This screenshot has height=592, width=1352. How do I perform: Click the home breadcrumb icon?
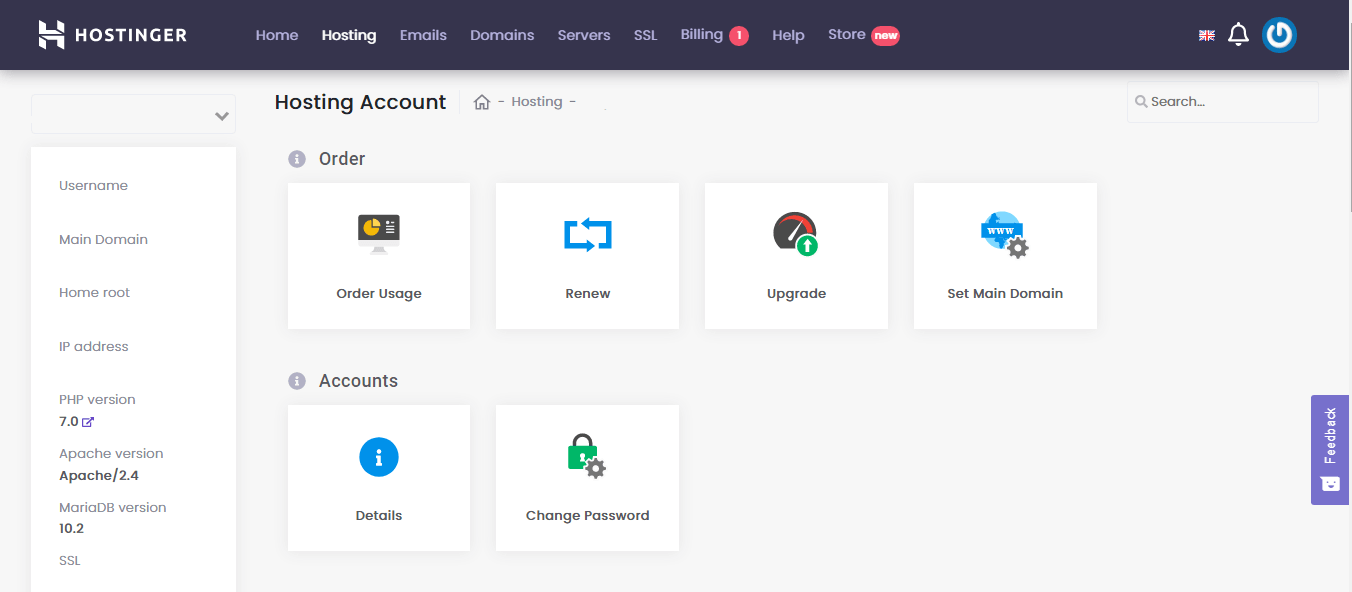[482, 102]
